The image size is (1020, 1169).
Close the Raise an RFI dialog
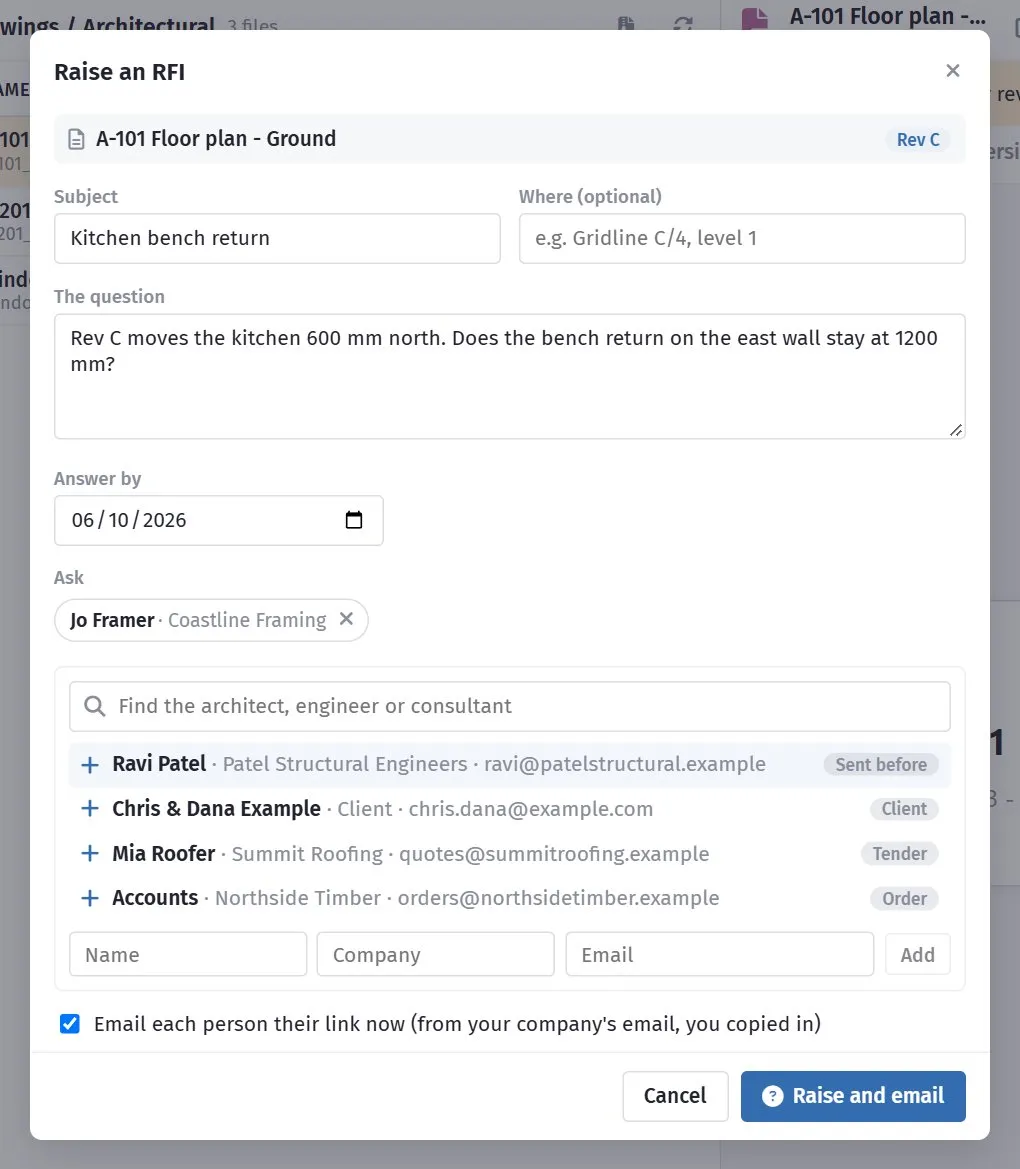(x=952, y=71)
